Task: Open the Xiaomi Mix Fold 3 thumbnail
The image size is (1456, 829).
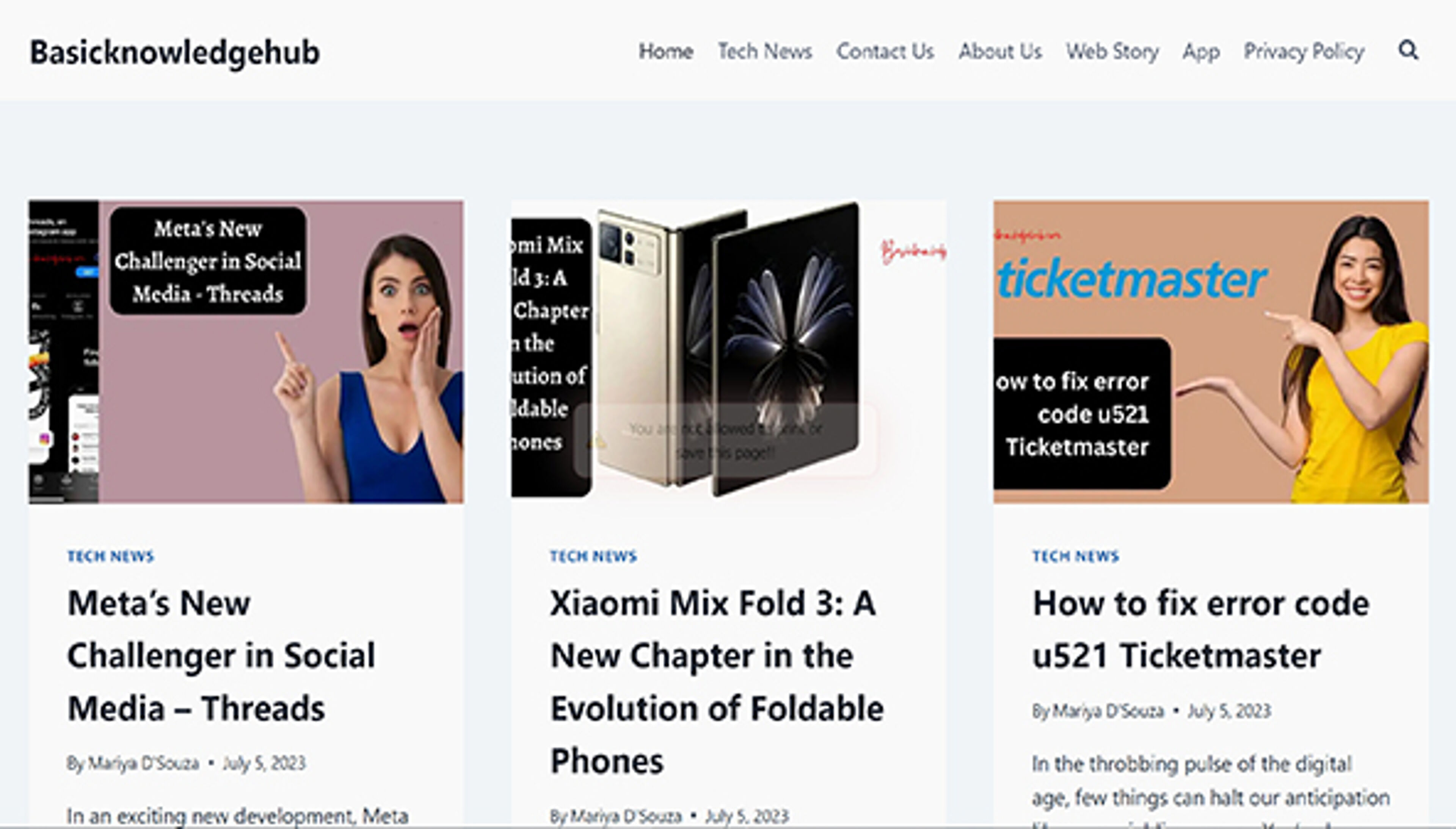Action: (729, 351)
